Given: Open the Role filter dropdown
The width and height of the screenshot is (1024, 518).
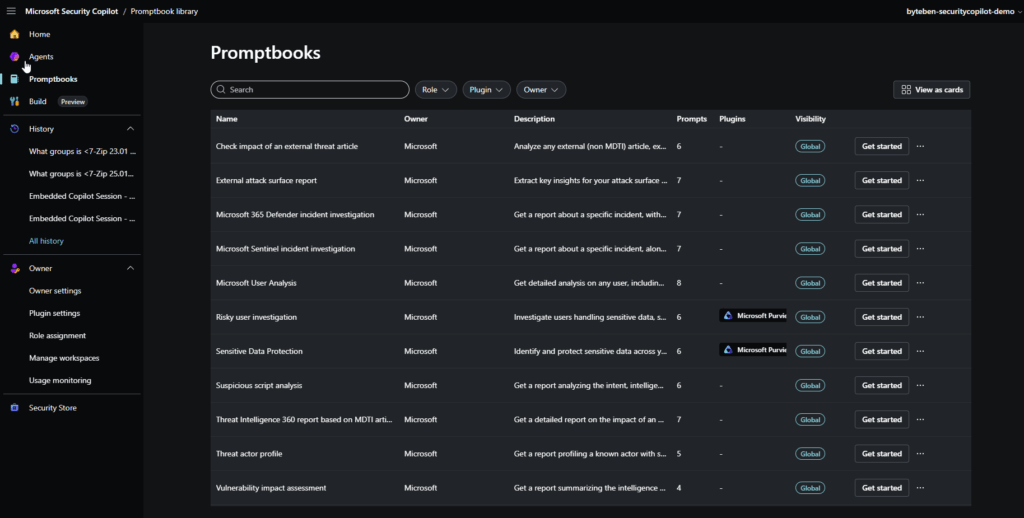Looking at the screenshot, I should pos(436,90).
